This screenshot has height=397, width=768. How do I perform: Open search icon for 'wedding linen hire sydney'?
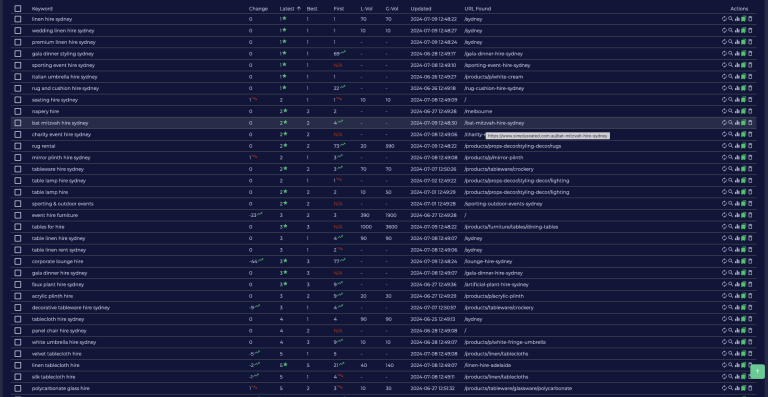pyautogui.click(x=731, y=30)
